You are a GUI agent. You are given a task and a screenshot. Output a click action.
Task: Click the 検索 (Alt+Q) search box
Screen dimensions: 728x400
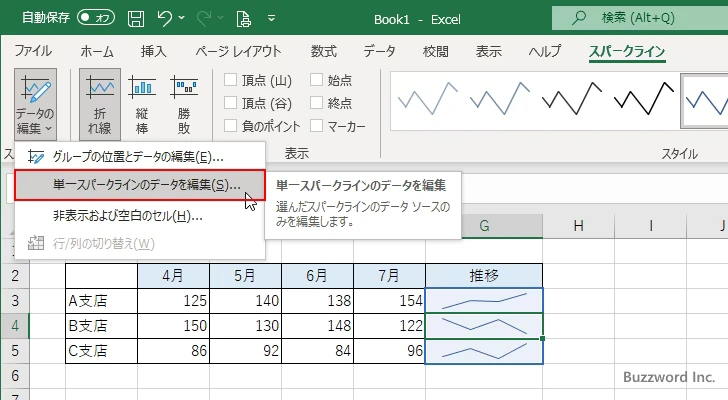click(x=640, y=18)
